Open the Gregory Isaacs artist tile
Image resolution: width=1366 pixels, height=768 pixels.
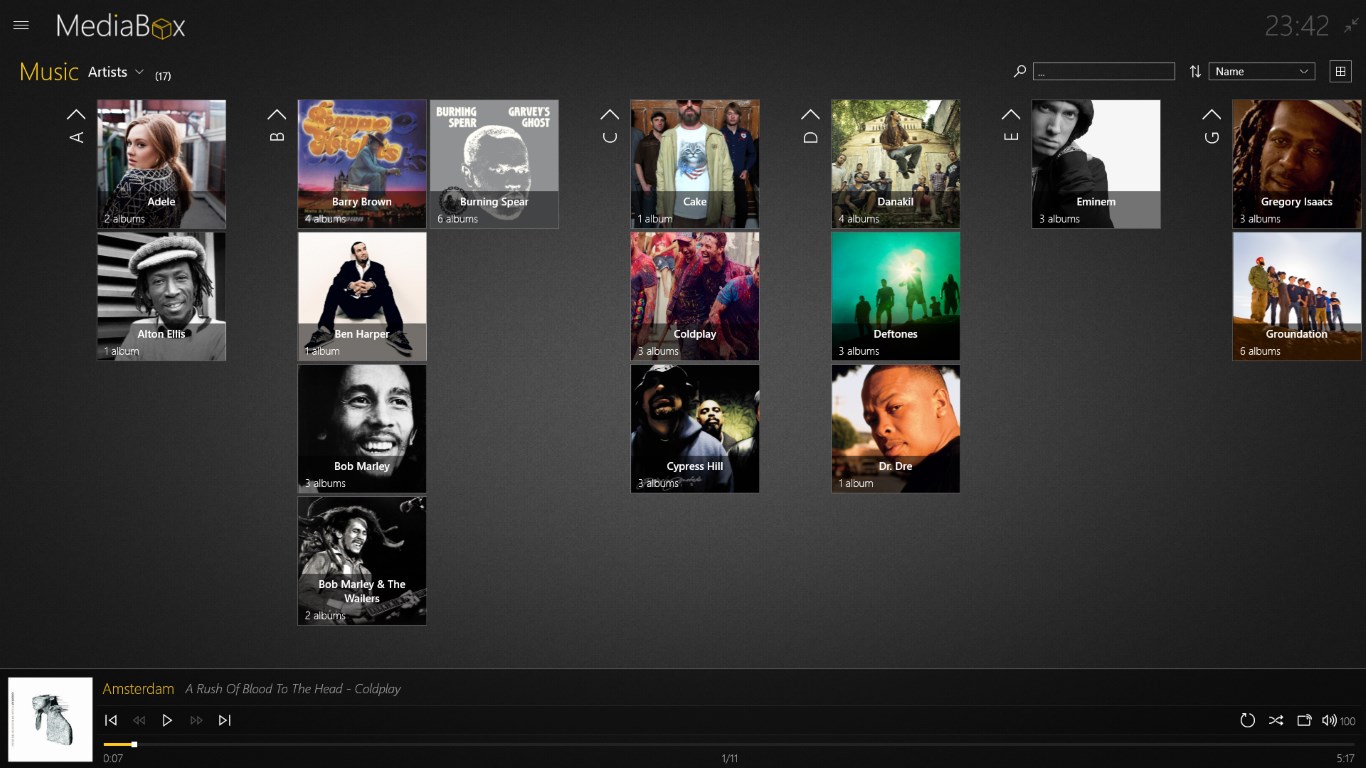1297,164
